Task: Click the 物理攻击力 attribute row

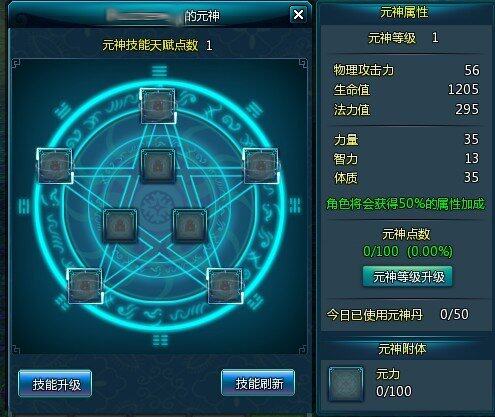Action: tap(406, 70)
